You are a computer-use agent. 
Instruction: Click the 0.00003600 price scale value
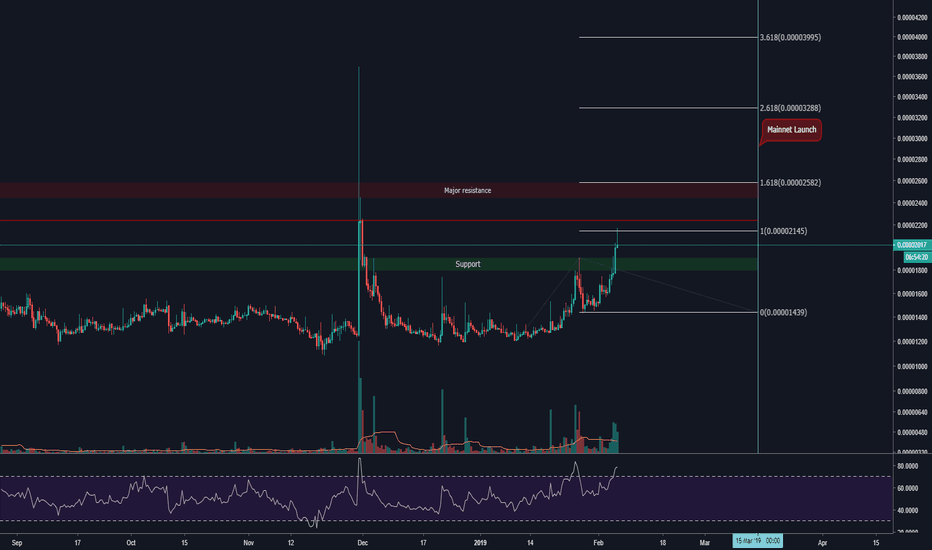coord(913,77)
